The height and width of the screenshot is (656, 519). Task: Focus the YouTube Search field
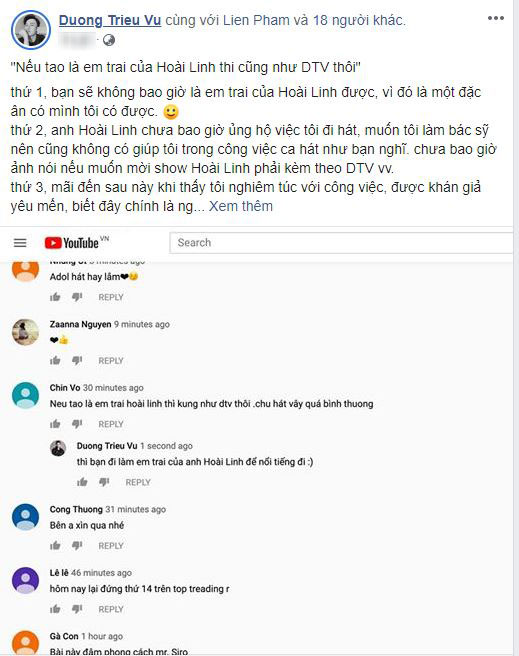tap(341, 243)
